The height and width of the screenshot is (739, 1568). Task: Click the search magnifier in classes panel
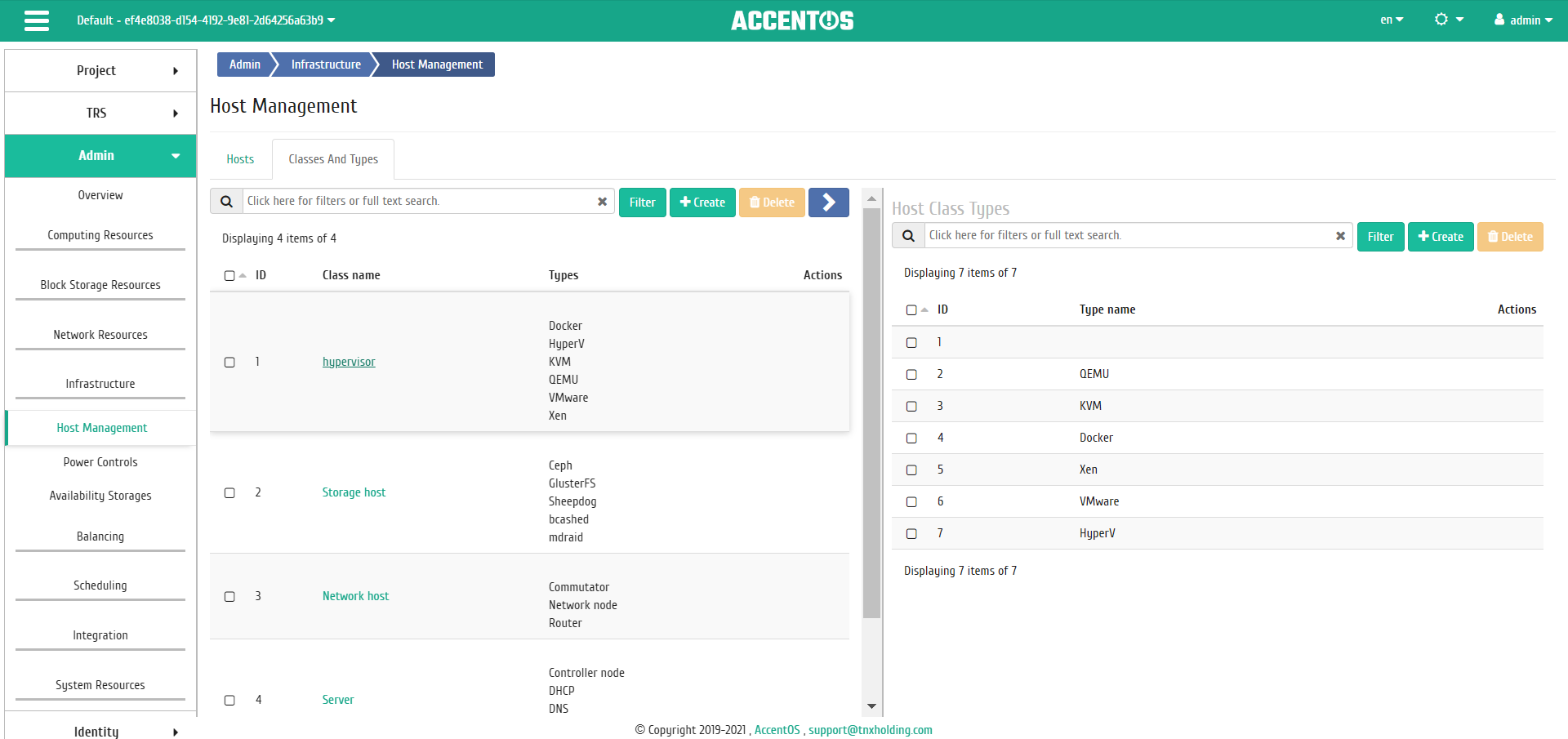(x=226, y=201)
